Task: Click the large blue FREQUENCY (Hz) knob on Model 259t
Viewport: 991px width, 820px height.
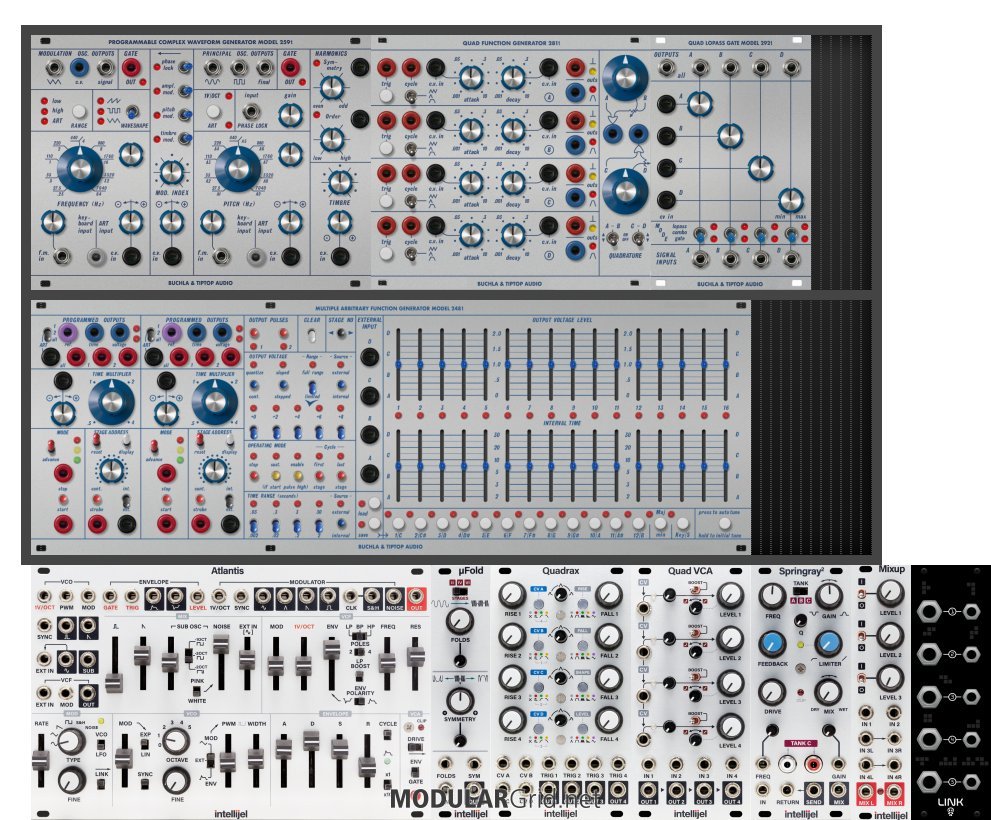Action: click(x=80, y=168)
